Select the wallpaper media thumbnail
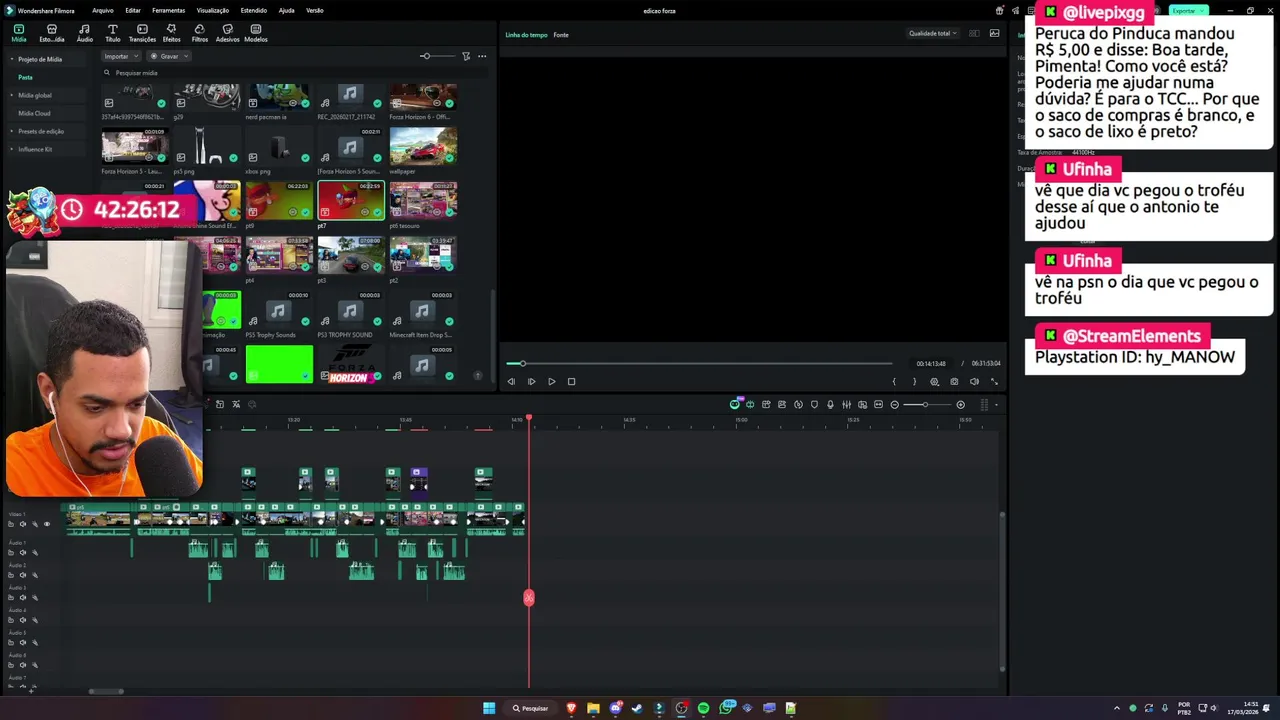The height and width of the screenshot is (720, 1280). click(423, 146)
